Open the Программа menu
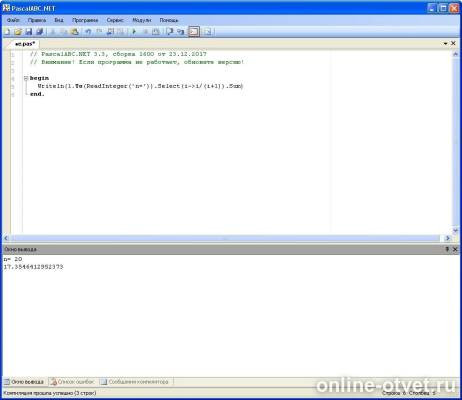 point(85,20)
